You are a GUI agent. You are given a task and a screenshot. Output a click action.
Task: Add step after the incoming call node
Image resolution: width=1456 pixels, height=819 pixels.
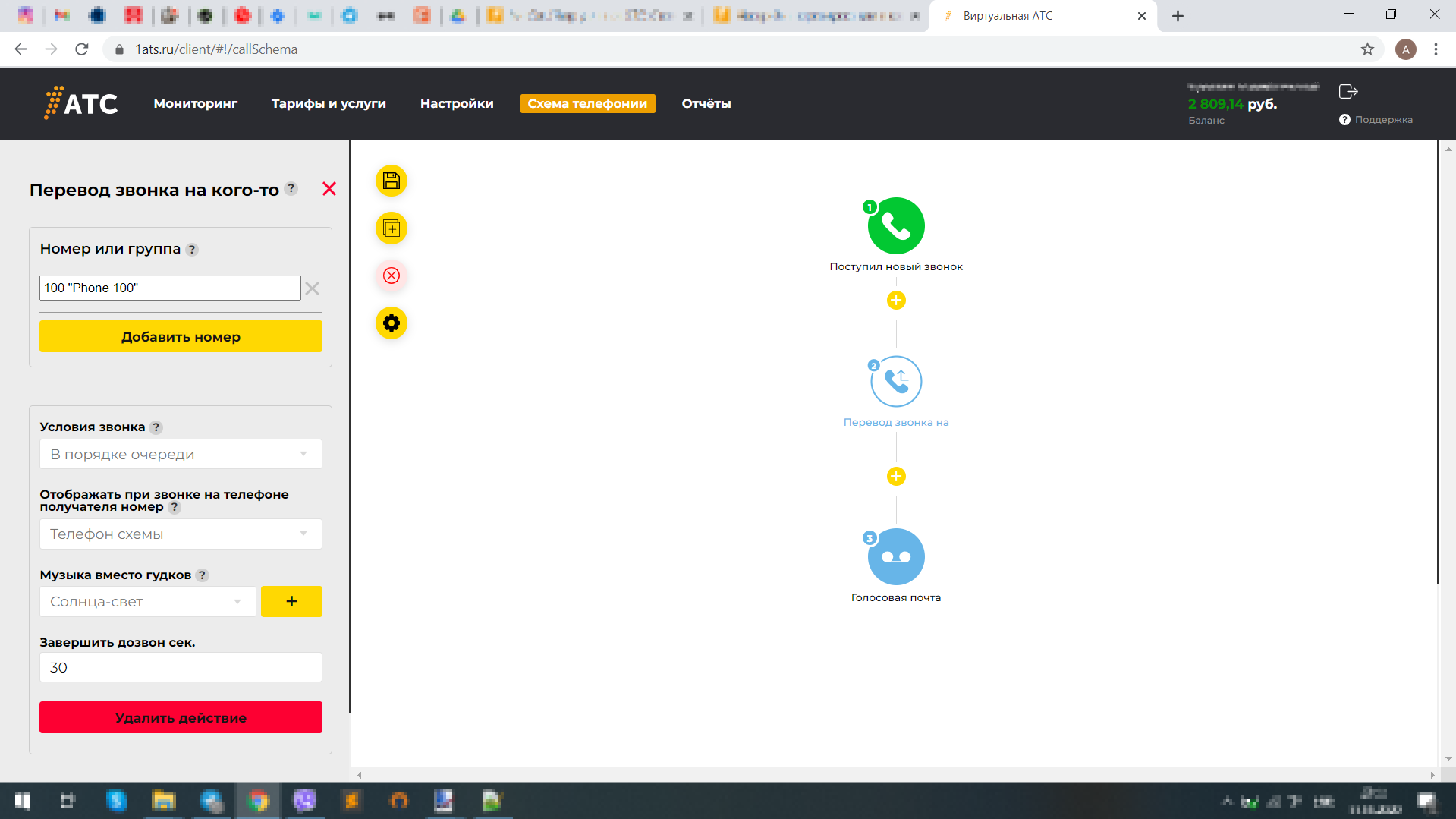point(895,301)
